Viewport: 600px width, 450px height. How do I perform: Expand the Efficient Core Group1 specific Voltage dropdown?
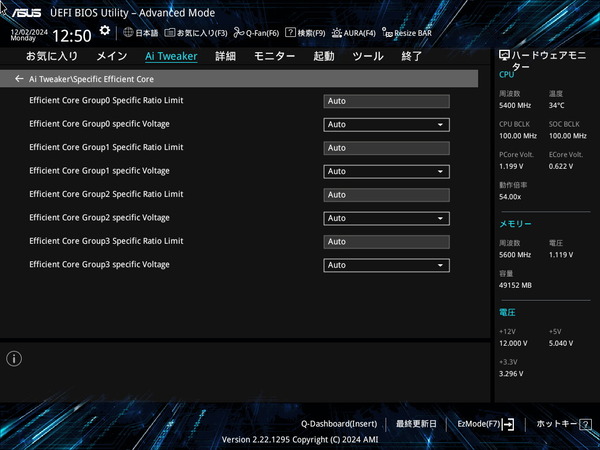[386, 171]
